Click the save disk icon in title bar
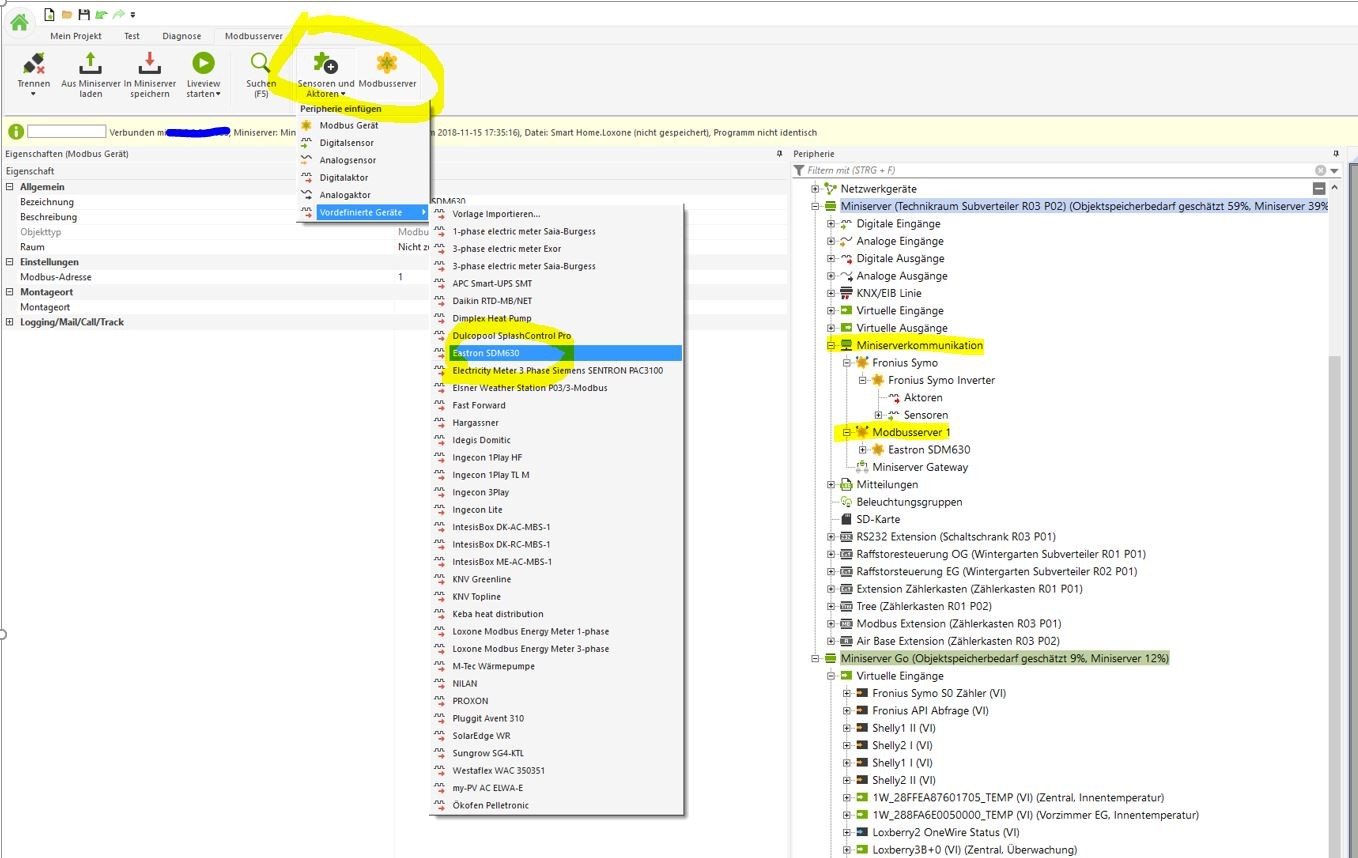 tap(84, 14)
